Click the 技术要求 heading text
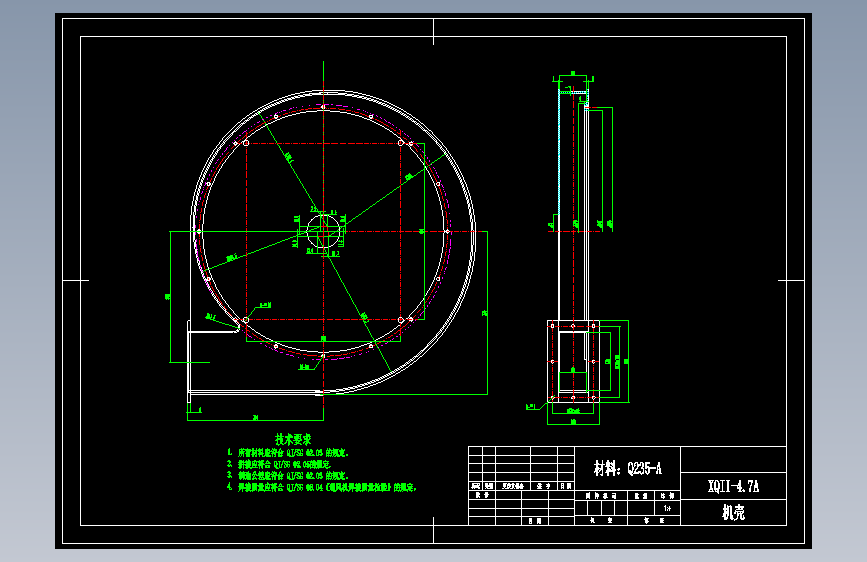867x562 pixels. (293, 439)
